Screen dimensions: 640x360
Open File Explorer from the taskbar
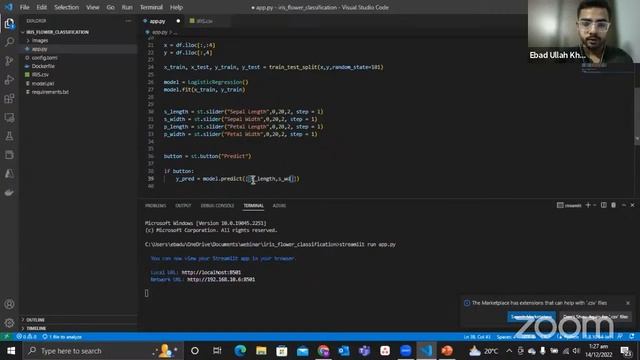[261, 351]
